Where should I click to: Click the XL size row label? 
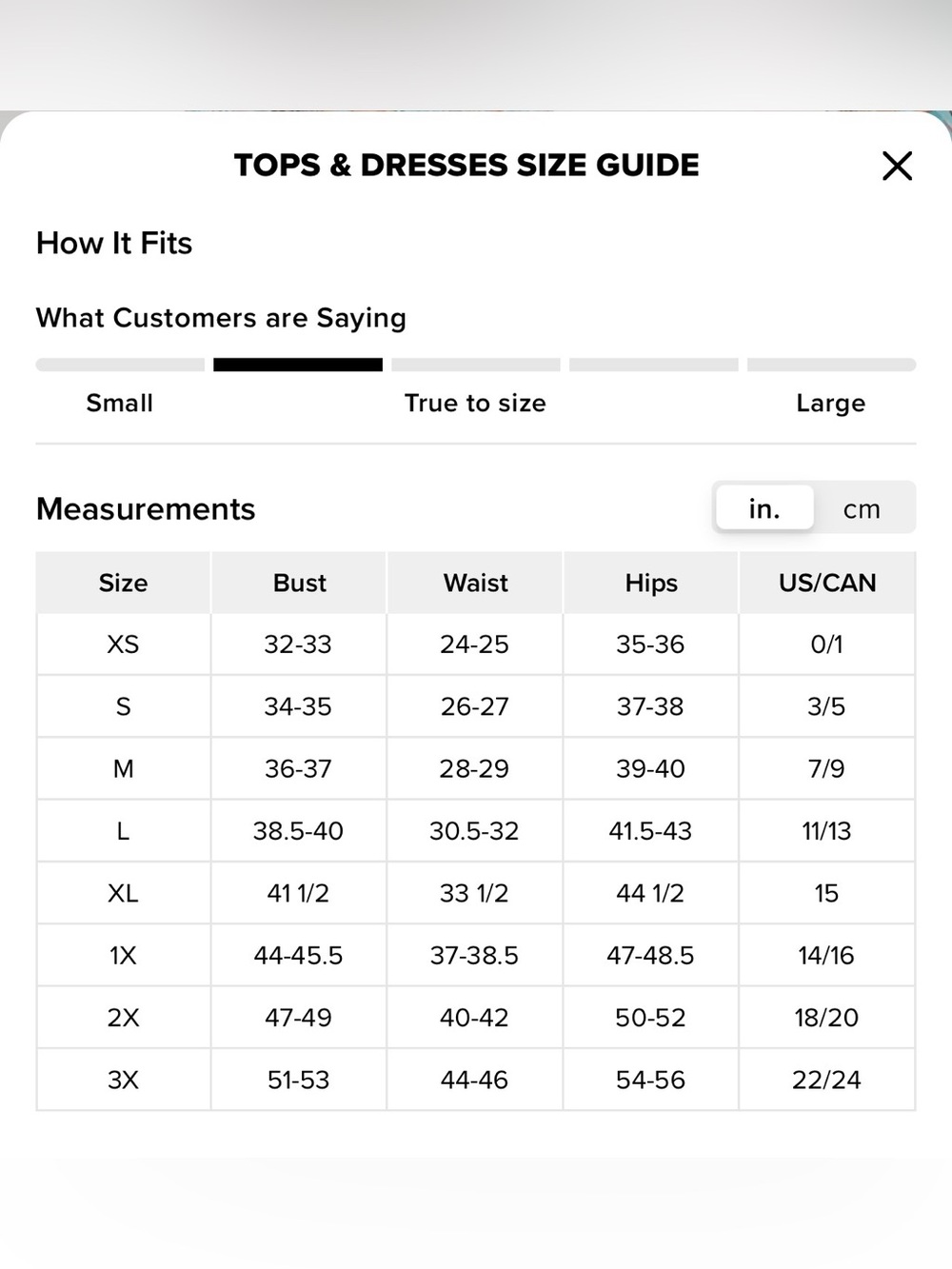[124, 893]
